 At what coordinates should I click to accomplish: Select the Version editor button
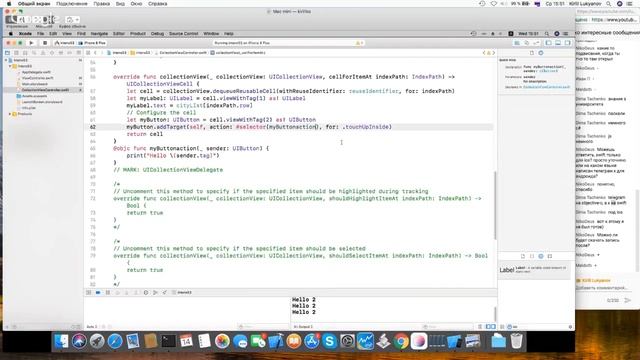[536, 43]
